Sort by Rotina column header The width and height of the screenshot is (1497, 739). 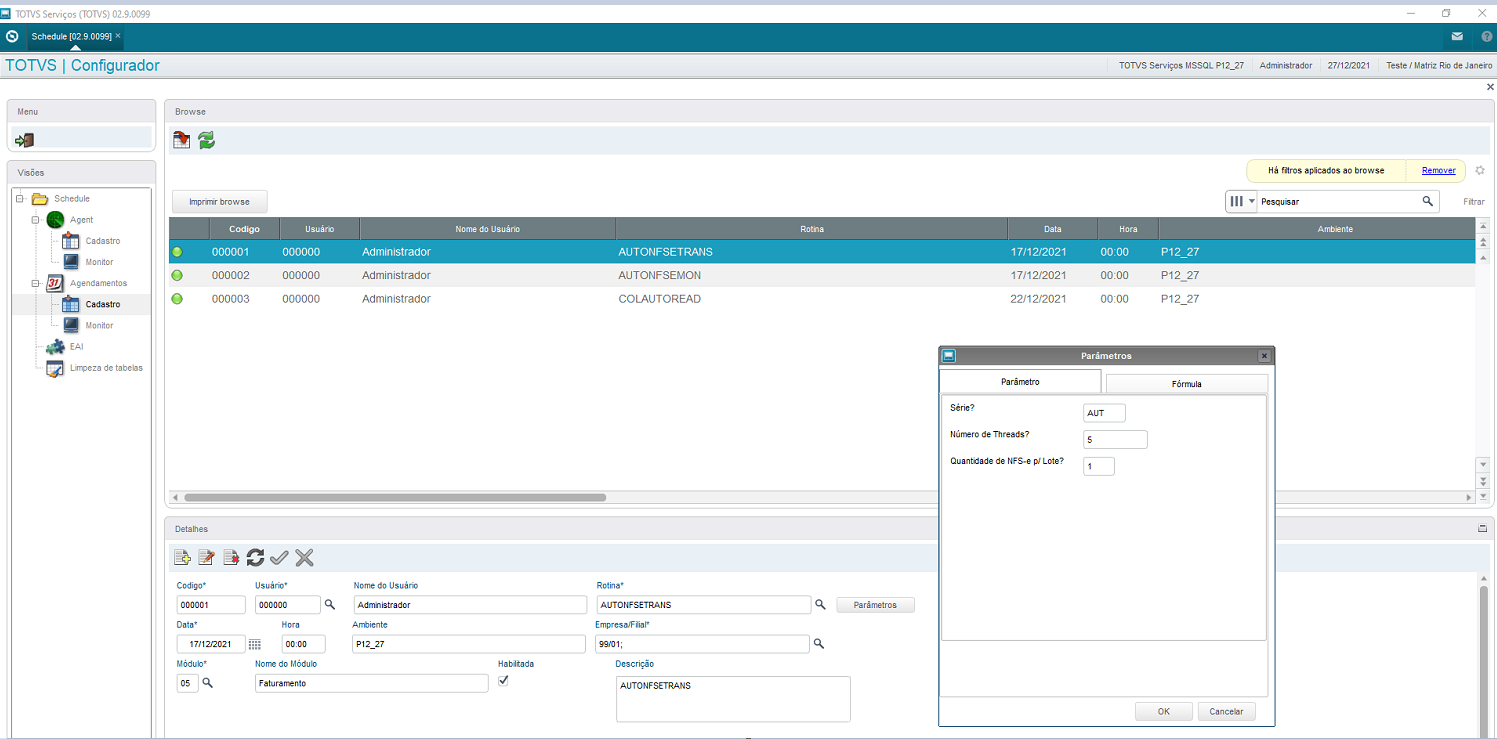point(812,229)
